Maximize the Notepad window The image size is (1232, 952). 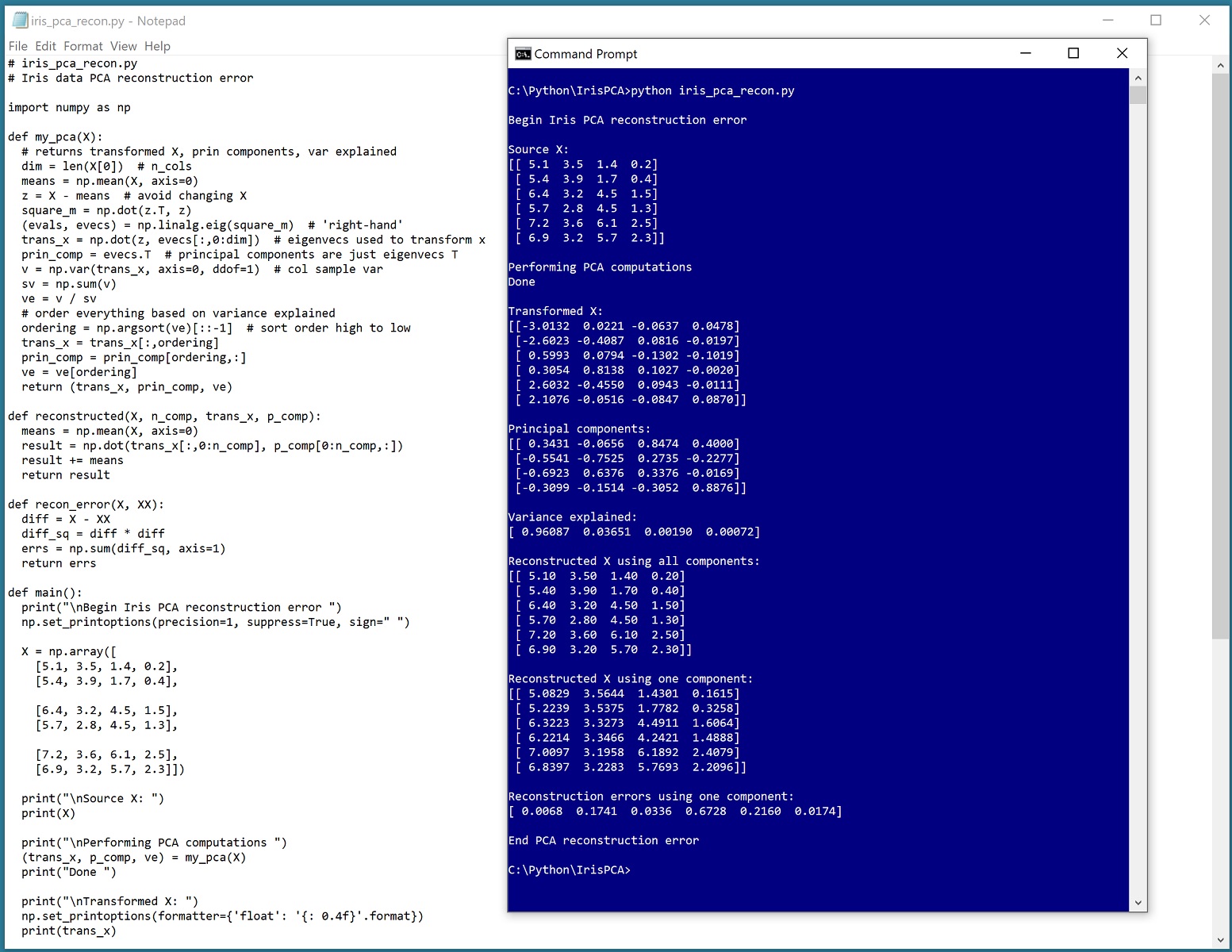click(x=1156, y=21)
